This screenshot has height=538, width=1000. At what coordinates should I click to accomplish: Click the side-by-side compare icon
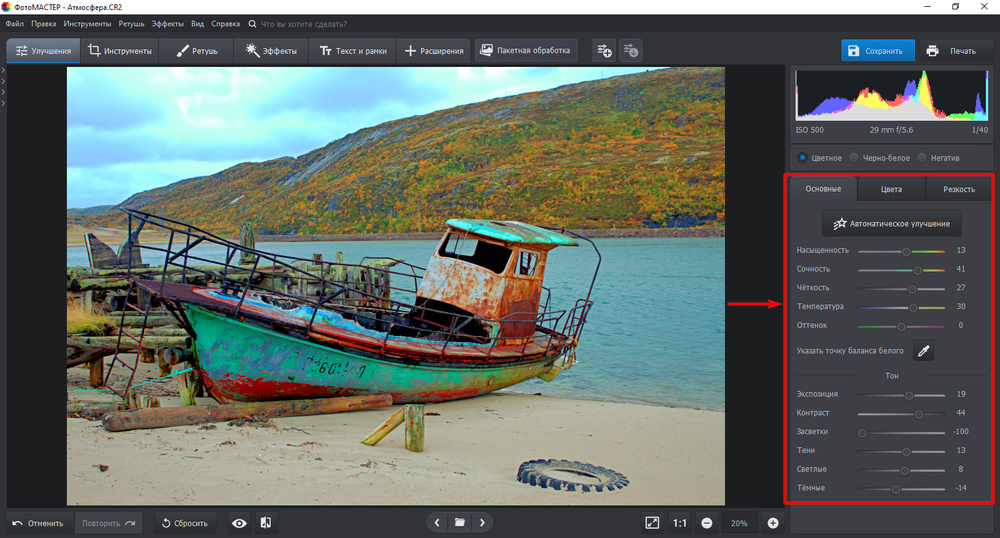click(x=266, y=523)
